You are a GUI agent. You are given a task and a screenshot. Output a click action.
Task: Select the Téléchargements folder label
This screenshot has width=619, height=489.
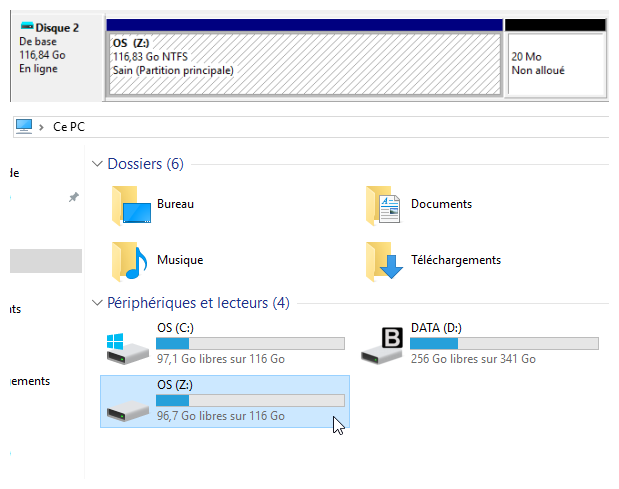point(456,260)
